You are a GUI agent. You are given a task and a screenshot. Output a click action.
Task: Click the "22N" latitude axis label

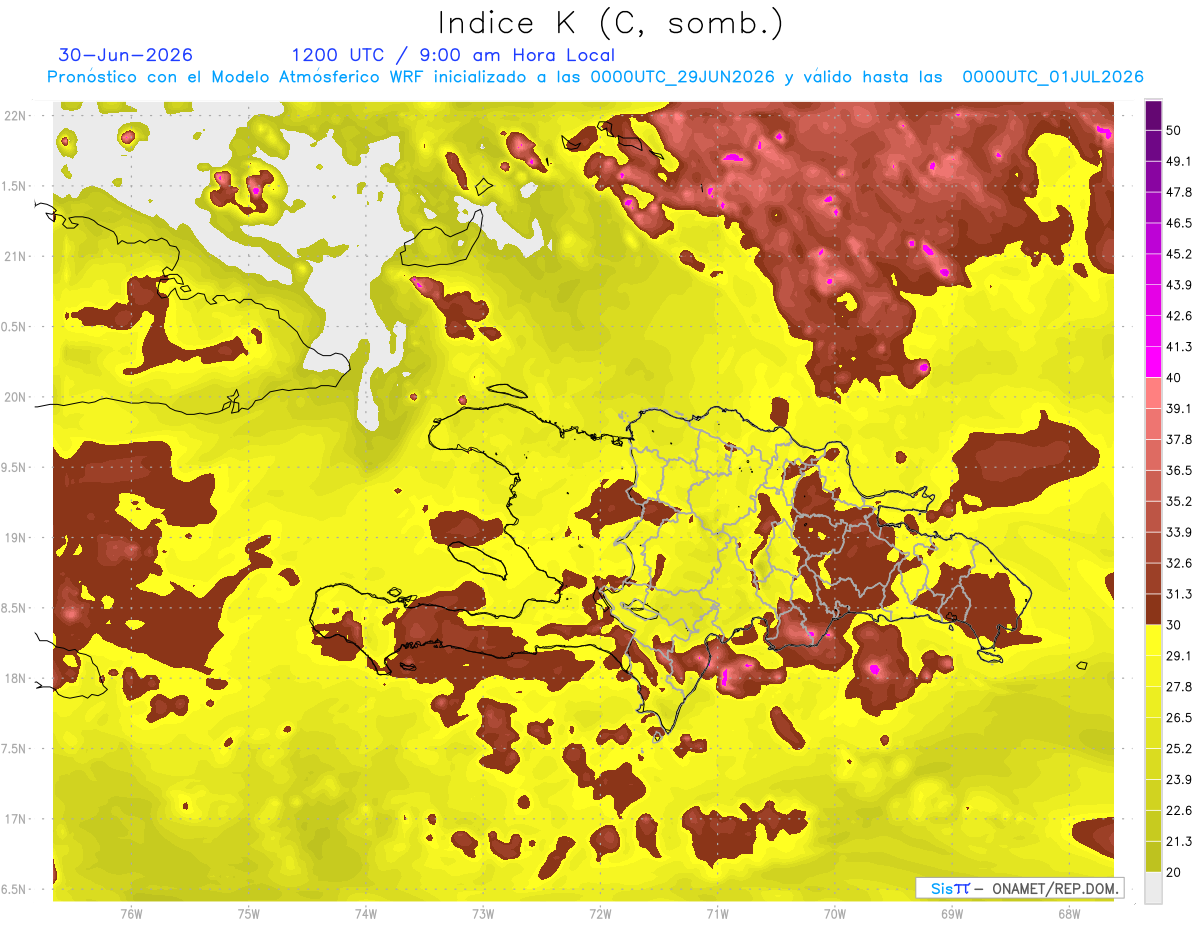pos(17,116)
